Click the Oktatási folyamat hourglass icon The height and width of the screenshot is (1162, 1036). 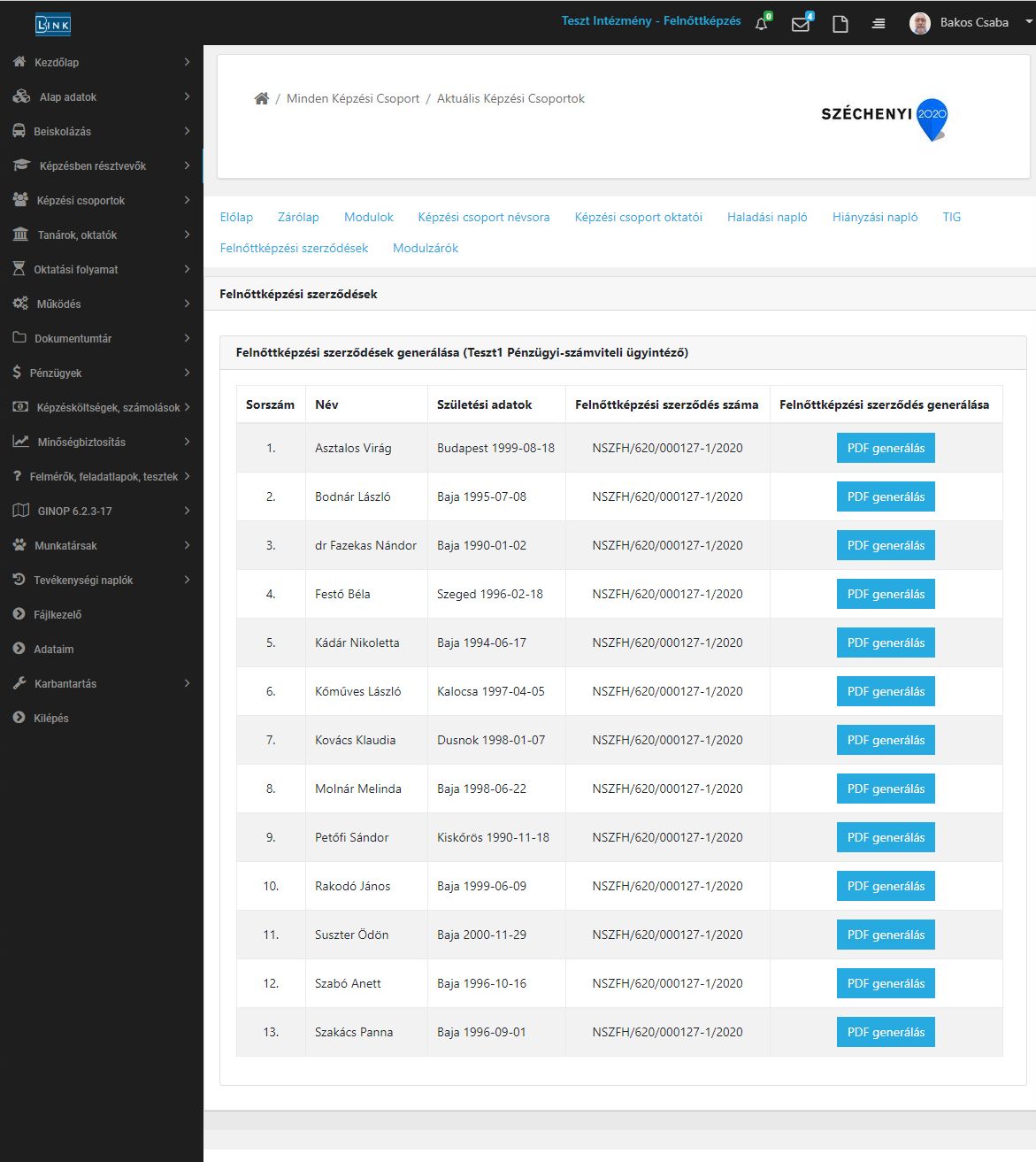pyautogui.click(x=19, y=269)
